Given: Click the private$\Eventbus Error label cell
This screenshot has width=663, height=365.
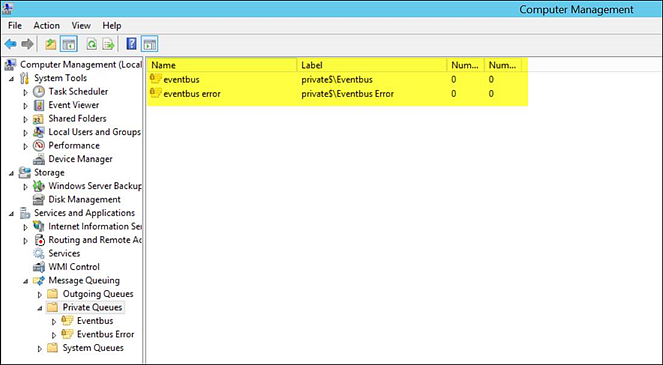Looking at the screenshot, I should pyautogui.click(x=348, y=93).
